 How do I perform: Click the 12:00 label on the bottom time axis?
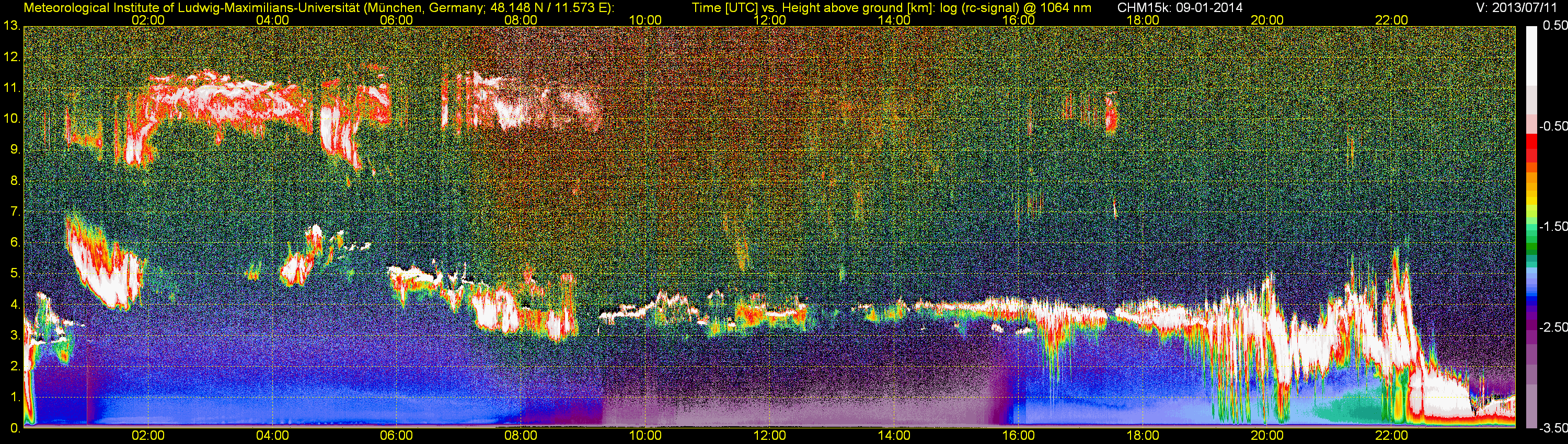pos(769,436)
